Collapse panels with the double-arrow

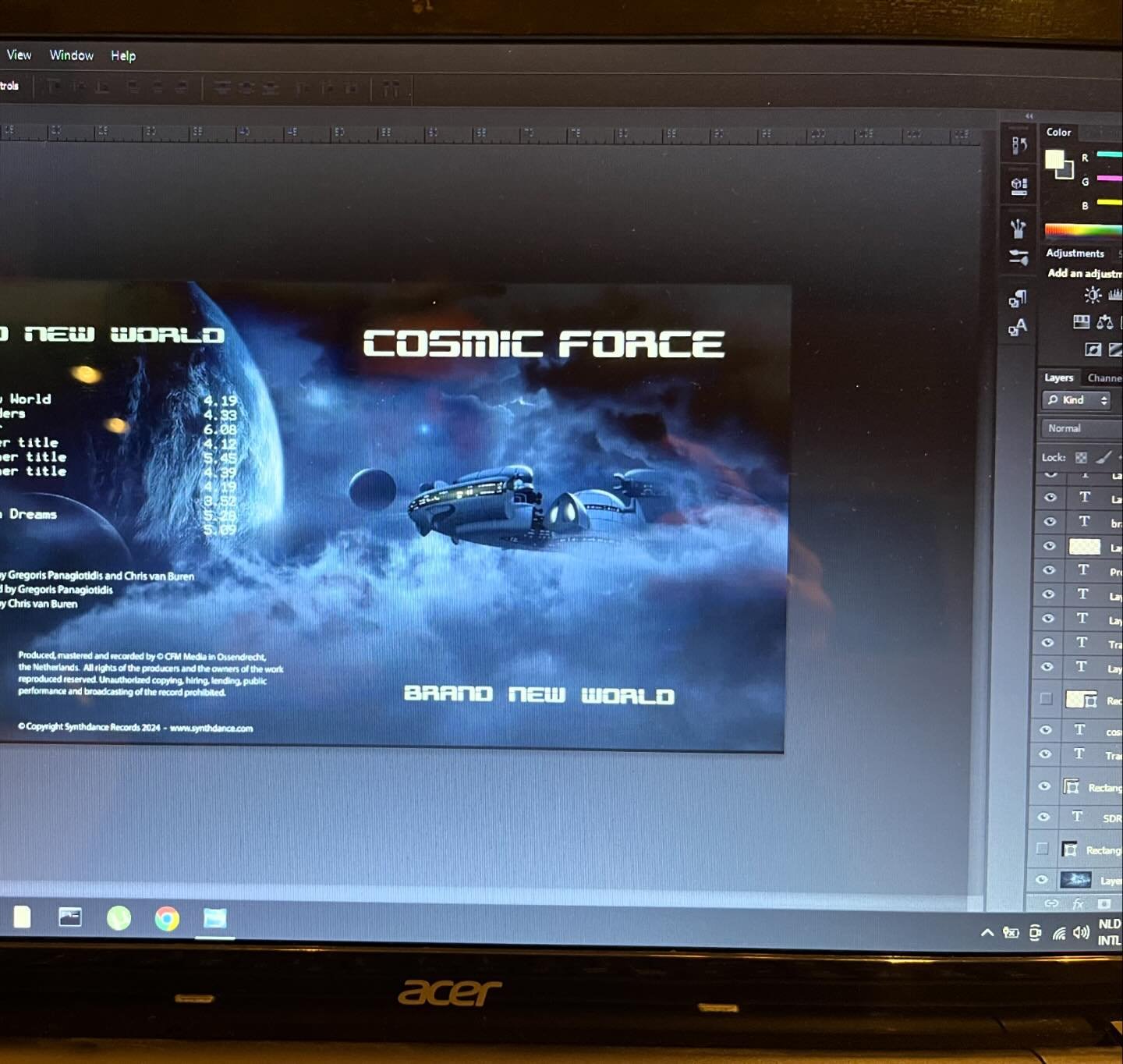(x=1029, y=116)
